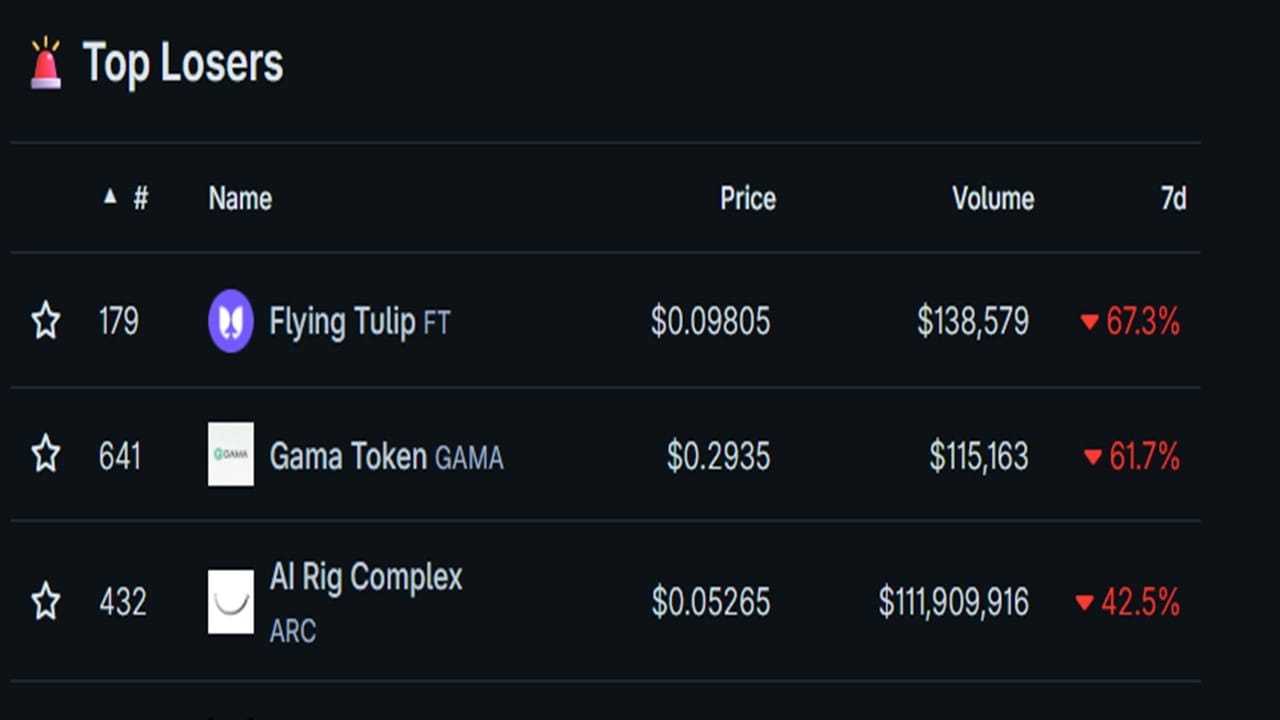Click the Top Losers heading
The image size is (1280, 720).
[183, 63]
